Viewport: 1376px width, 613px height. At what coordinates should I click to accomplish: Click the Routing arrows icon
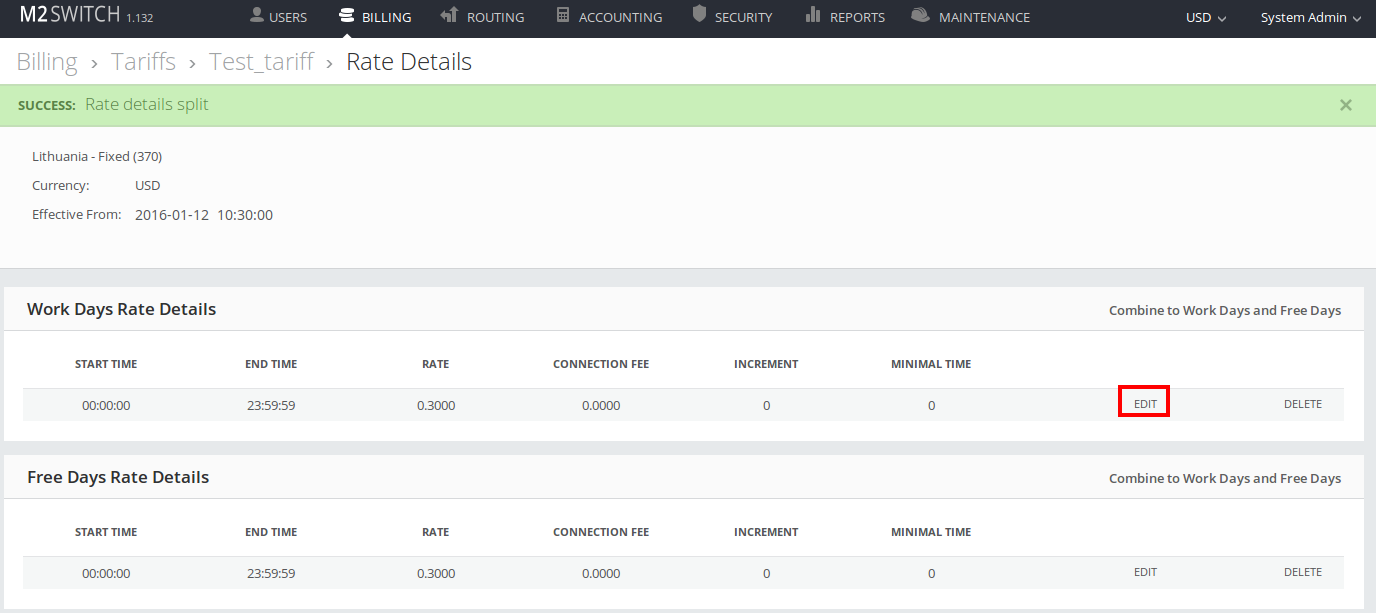click(449, 15)
